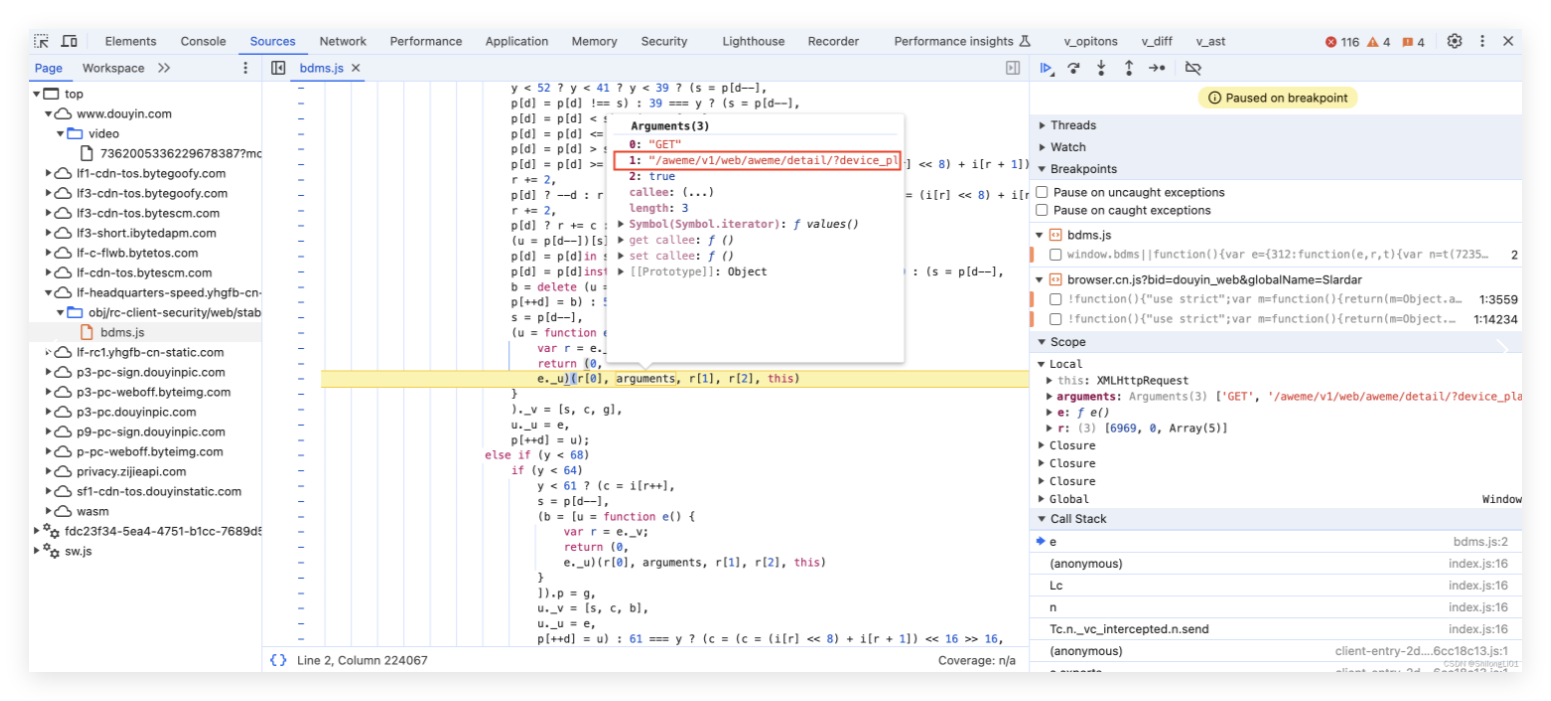The image size is (1551, 701).
Task: Close the bdms.js editor tab
Action: point(355,68)
